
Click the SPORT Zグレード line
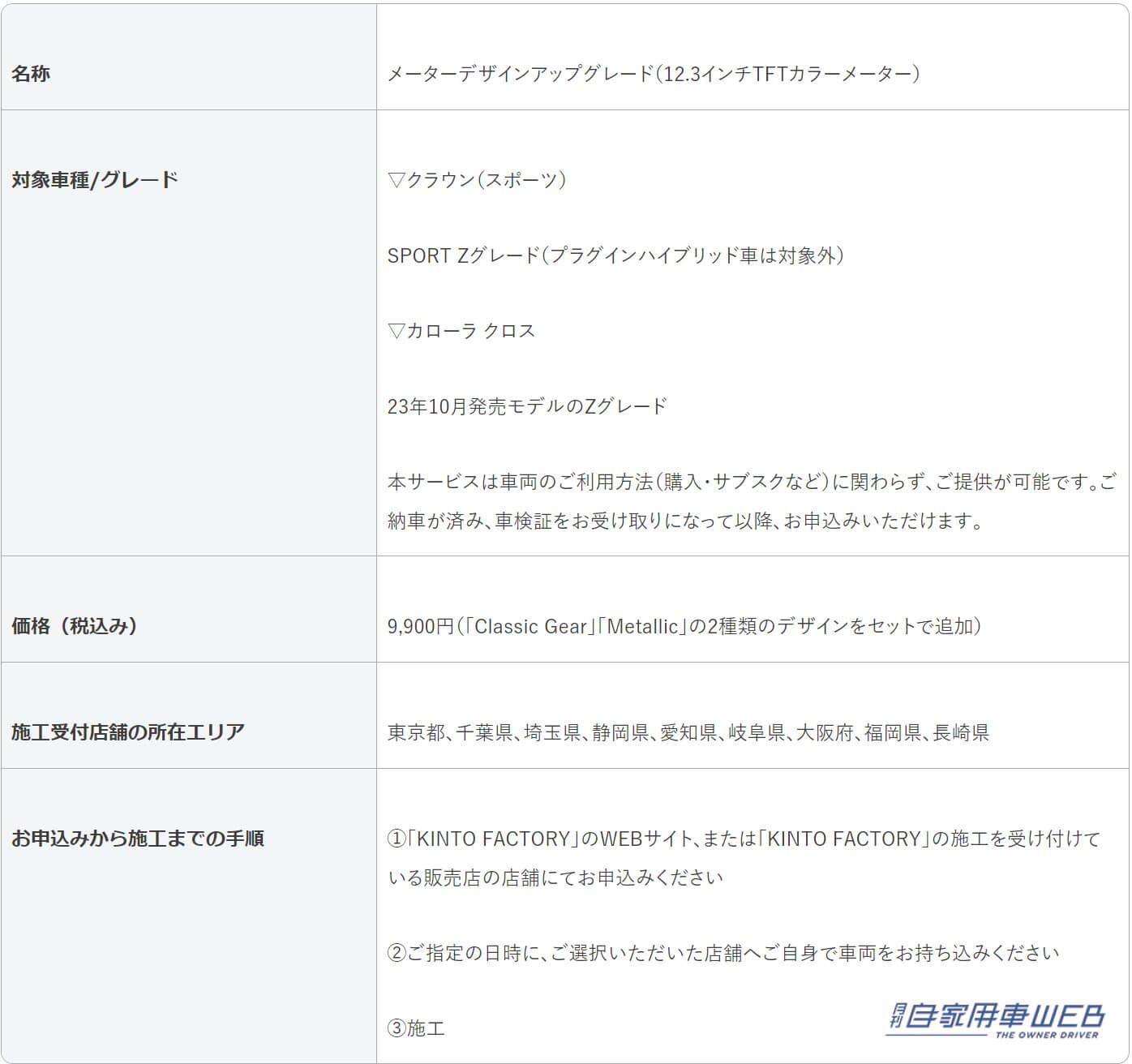coord(615,255)
